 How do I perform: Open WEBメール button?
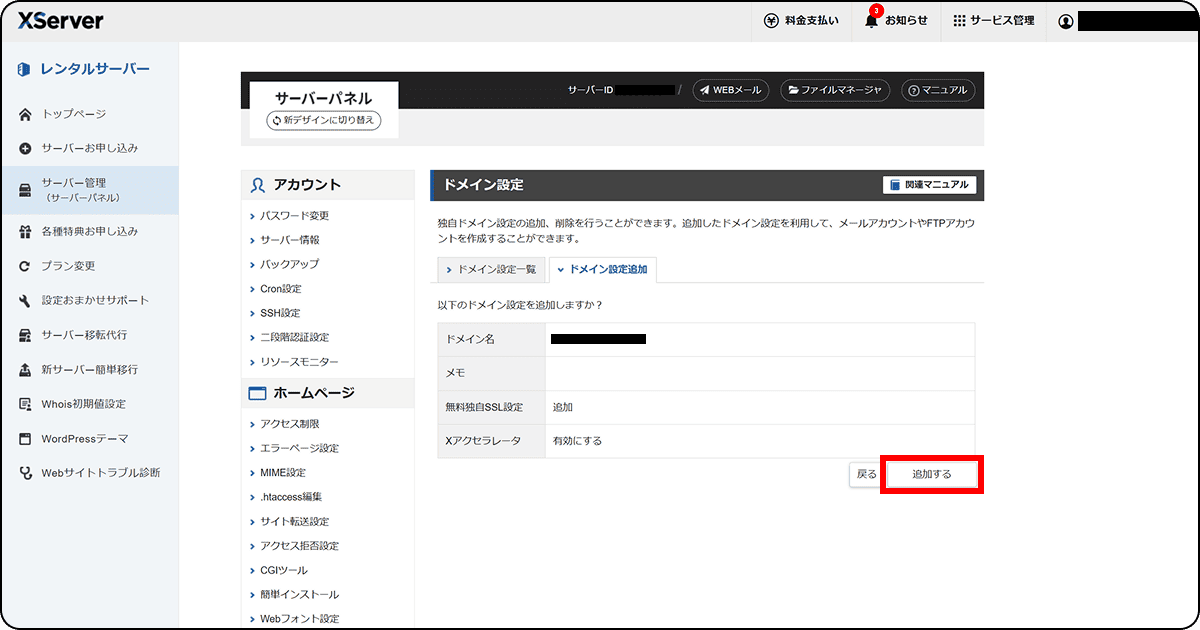[x=731, y=90]
